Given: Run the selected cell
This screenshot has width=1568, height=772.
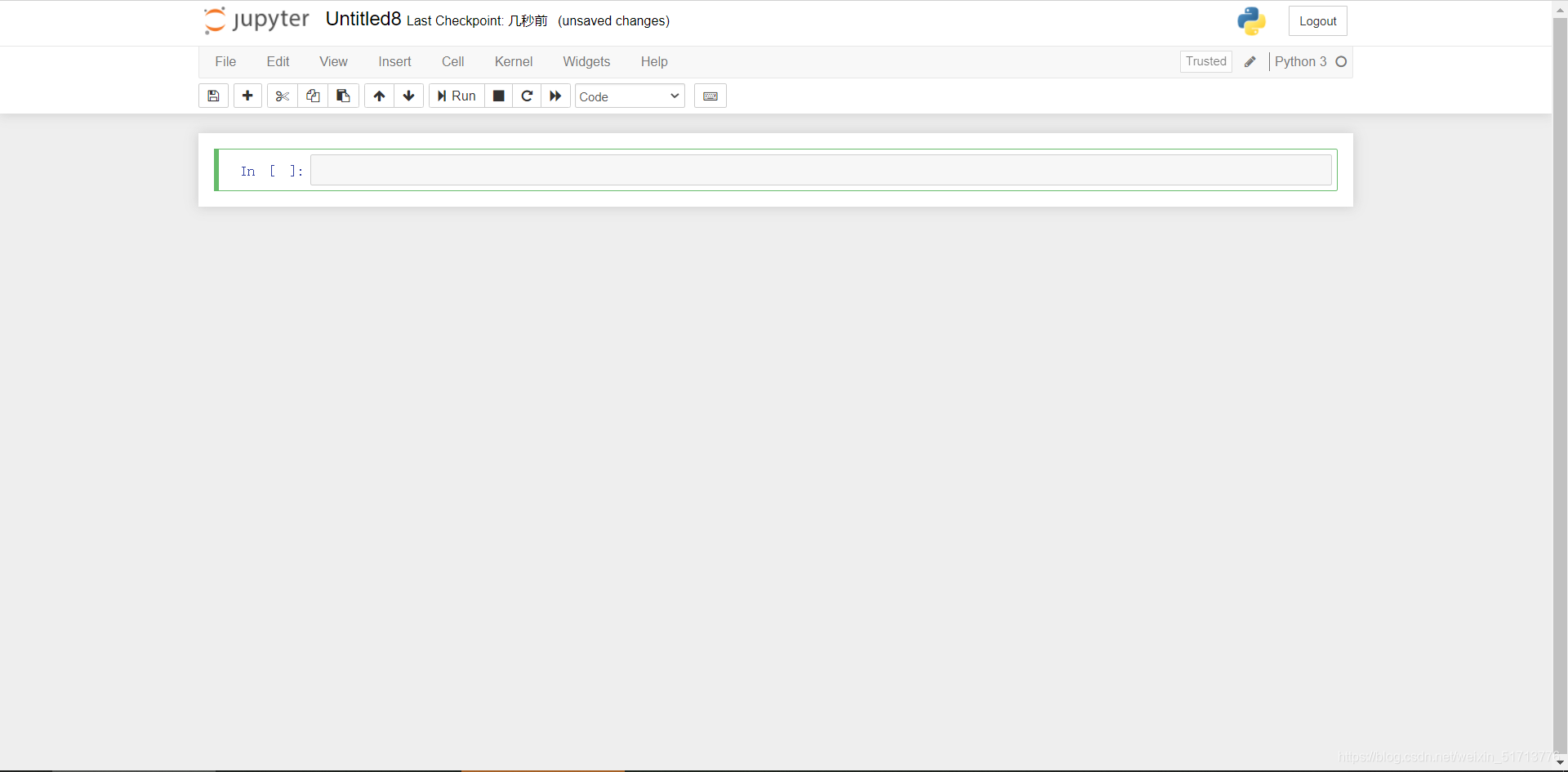Looking at the screenshot, I should pyautogui.click(x=457, y=96).
